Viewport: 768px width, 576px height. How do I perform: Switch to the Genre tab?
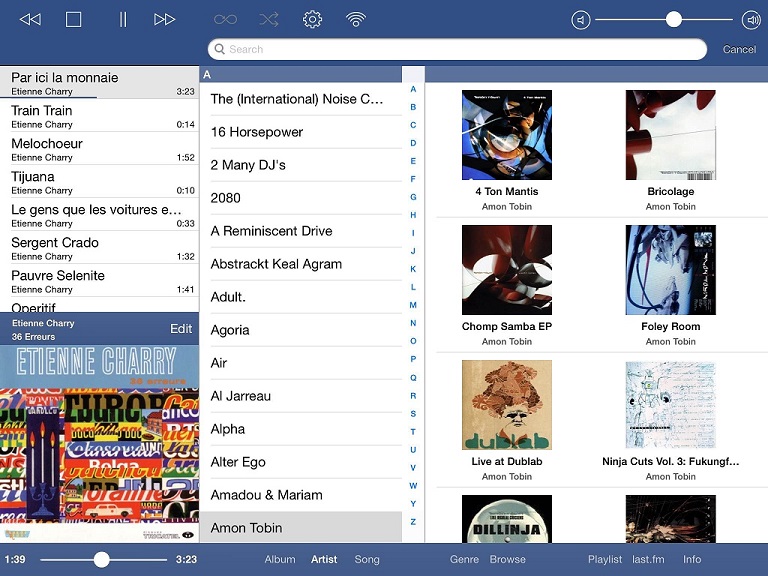tap(464, 559)
